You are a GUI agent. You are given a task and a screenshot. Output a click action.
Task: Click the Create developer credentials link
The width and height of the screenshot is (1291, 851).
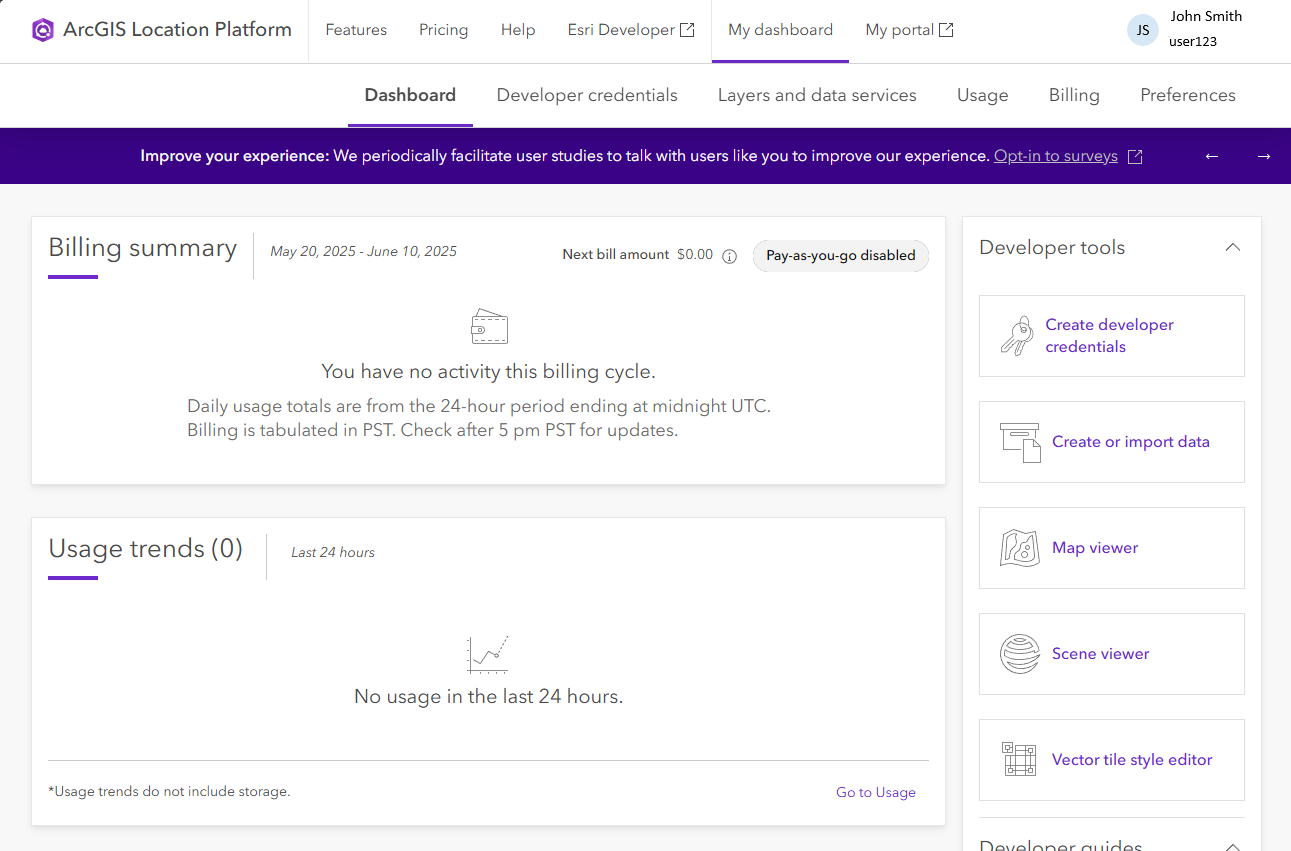click(1110, 336)
